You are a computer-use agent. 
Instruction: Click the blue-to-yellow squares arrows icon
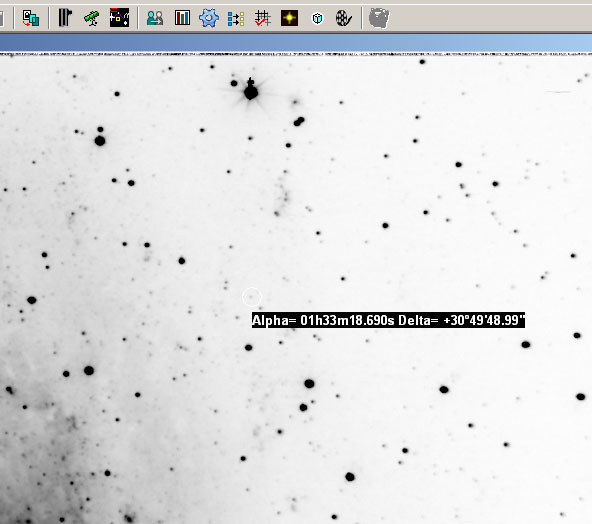(236, 18)
